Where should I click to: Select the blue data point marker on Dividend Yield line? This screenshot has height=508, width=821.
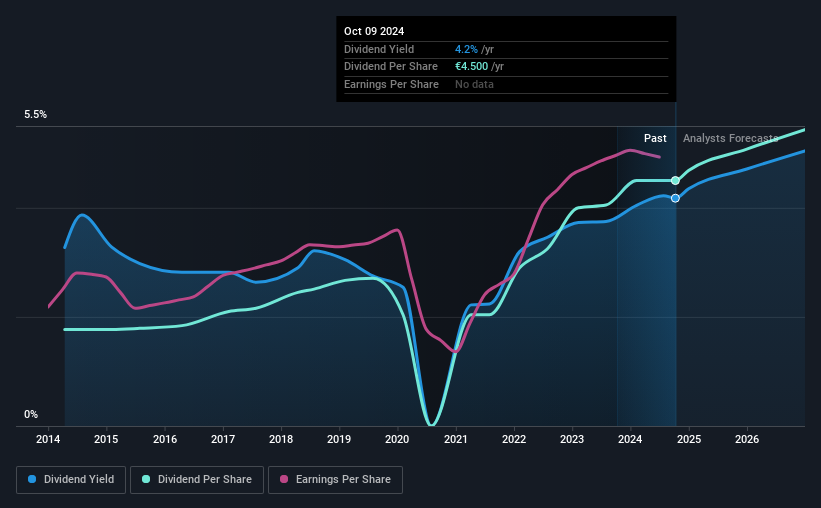click(675, 198)
